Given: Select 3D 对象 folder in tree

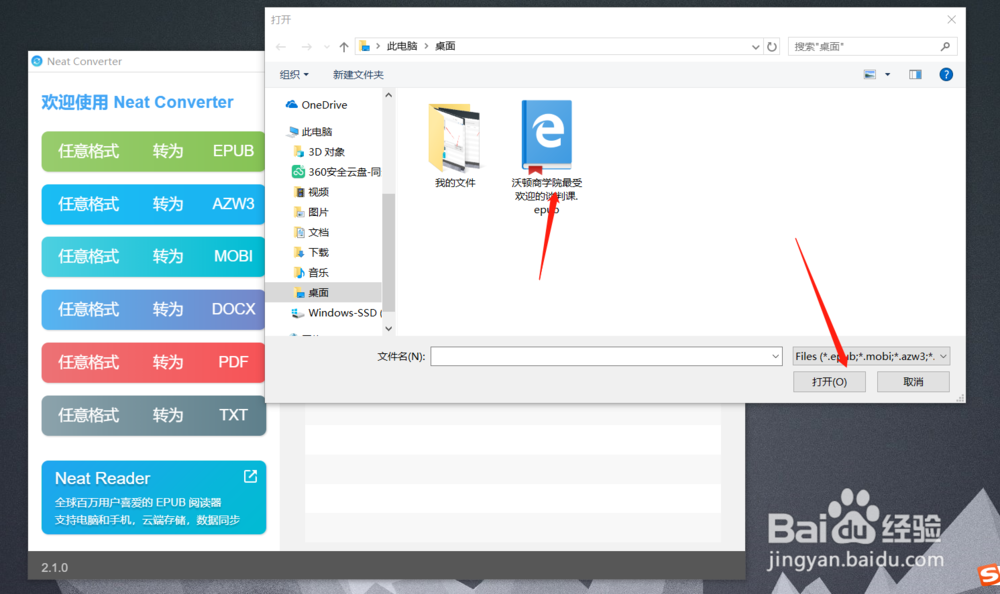Looking at the screenshot, I should tap(320, 152).
